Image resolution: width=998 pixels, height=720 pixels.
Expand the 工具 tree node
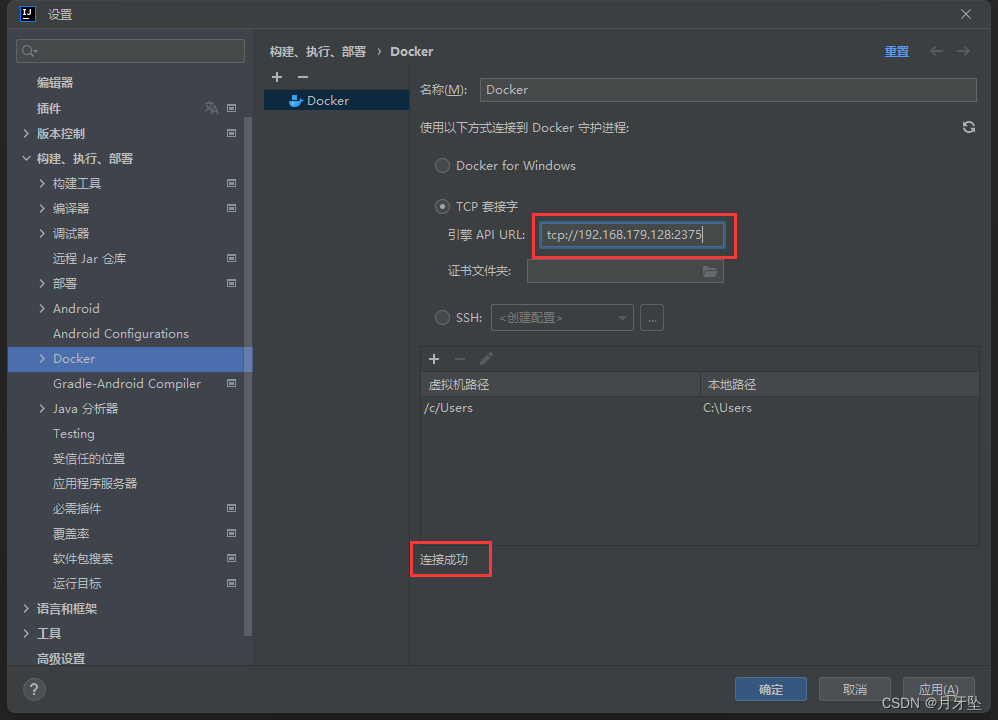[26, 633]
